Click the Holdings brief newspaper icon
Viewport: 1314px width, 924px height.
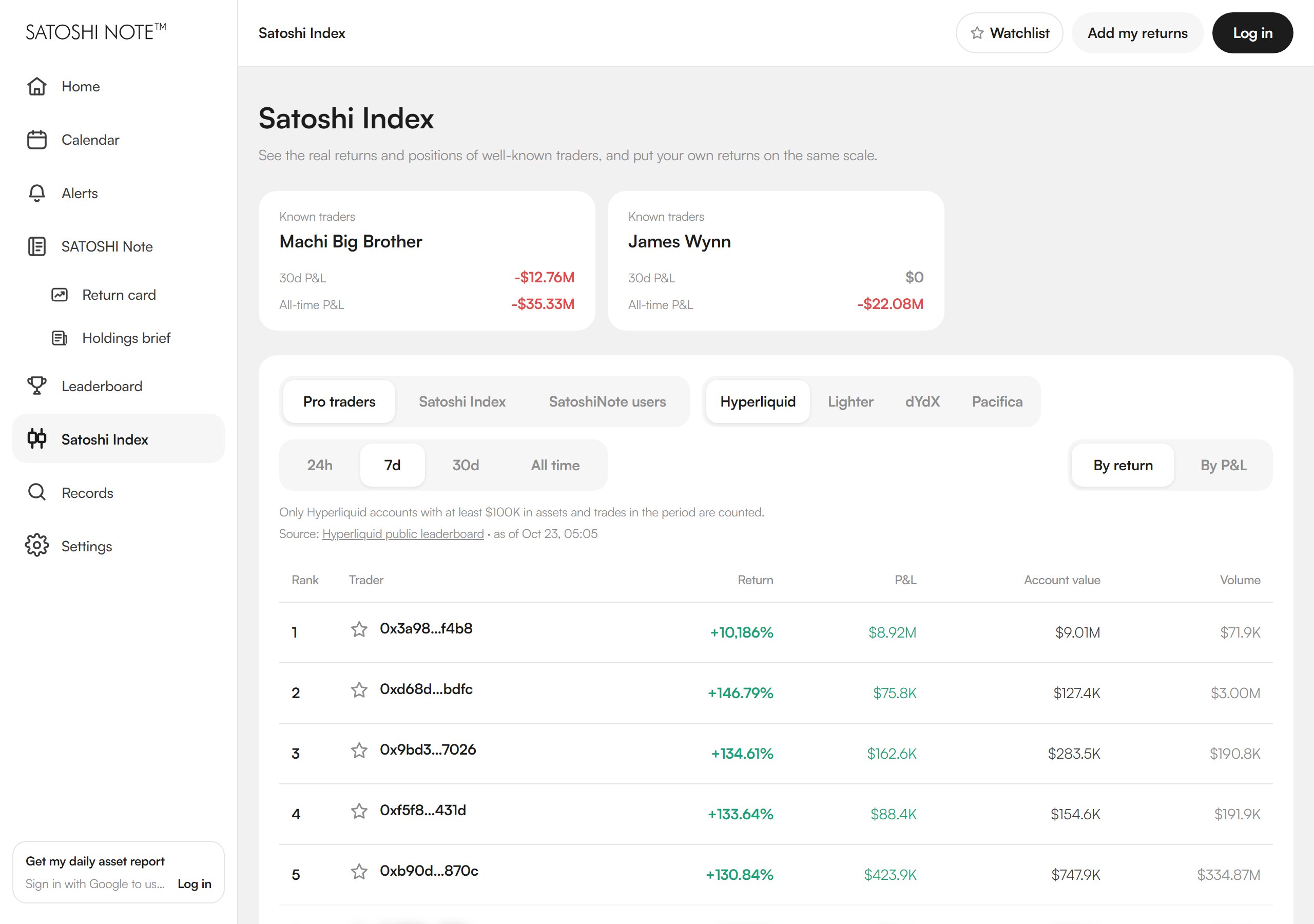point(60,338)
